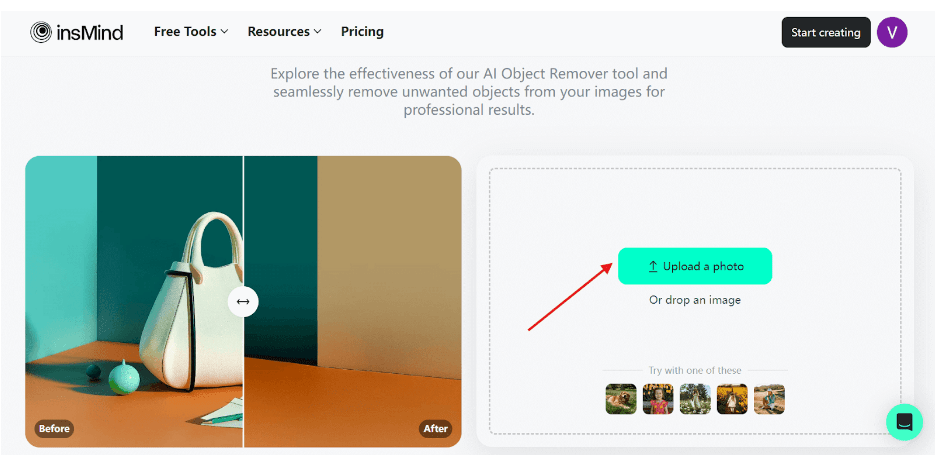Click the Start creating button
Screen dimensions: 946x464
click(825, 32)
